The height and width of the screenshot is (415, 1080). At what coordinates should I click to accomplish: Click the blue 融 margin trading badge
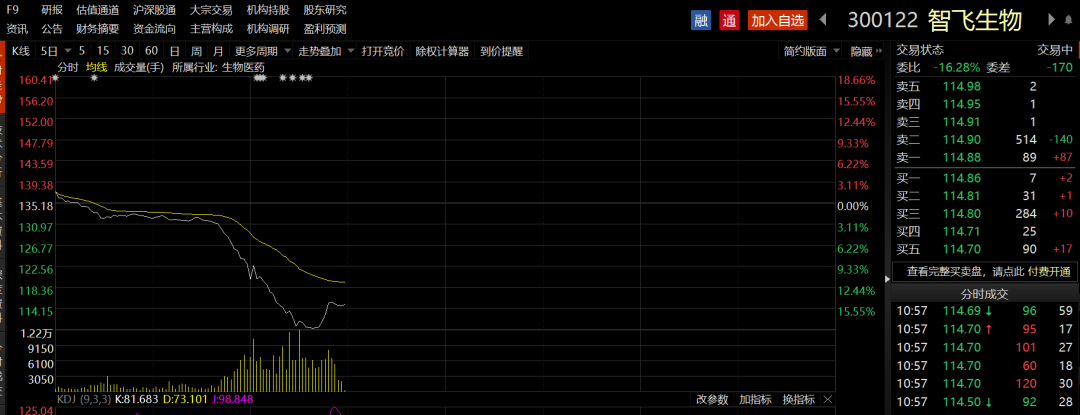(701, 20)
